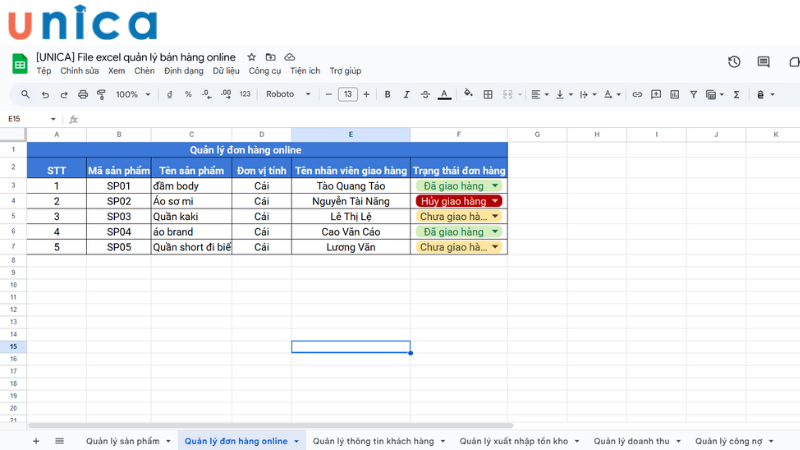
Task: Open the Dữ liệu menu
Action: pos(226,71)
